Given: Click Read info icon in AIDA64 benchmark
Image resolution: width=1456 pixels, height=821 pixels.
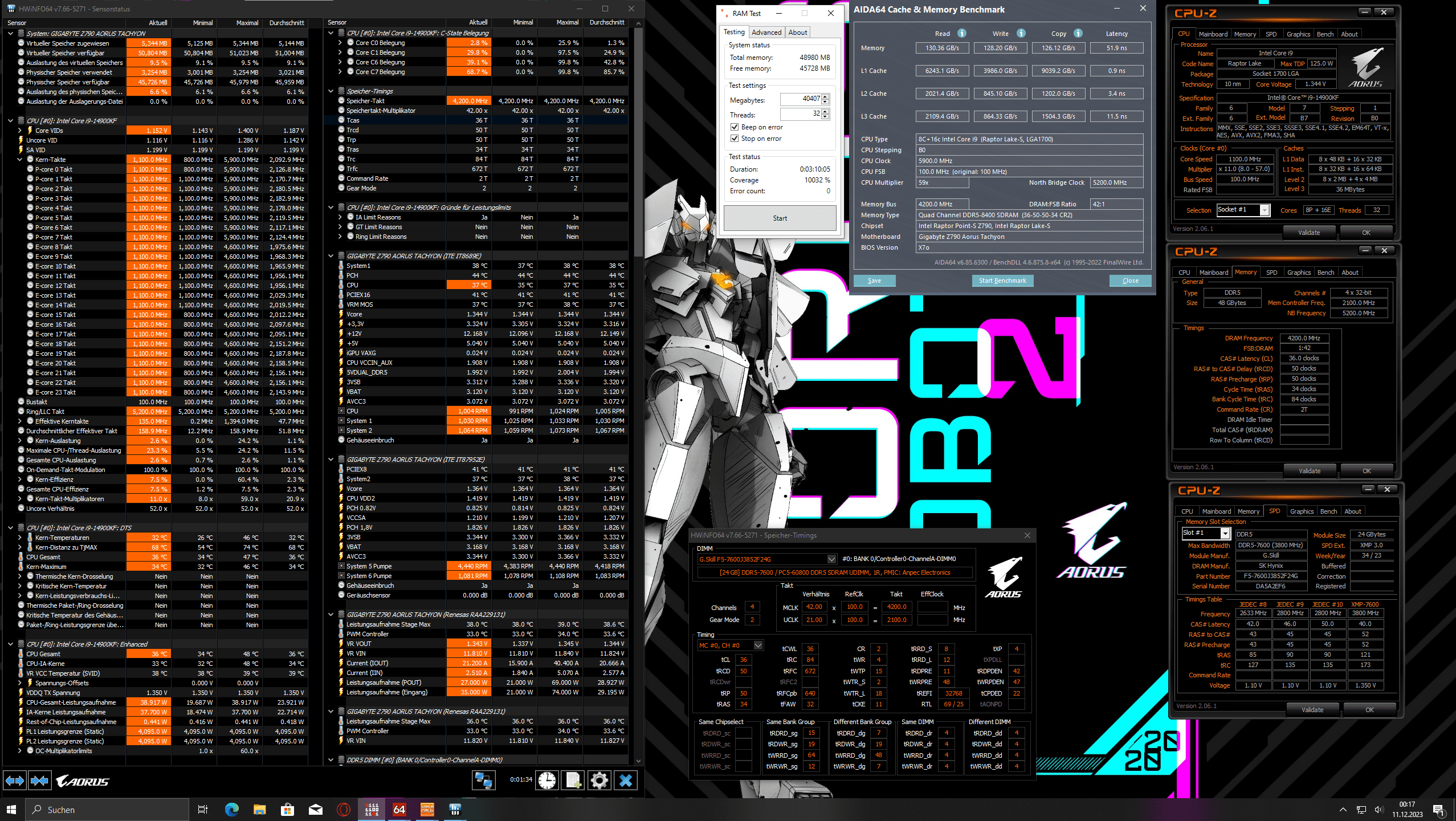Looking at the screenshot, I should 962,34.
